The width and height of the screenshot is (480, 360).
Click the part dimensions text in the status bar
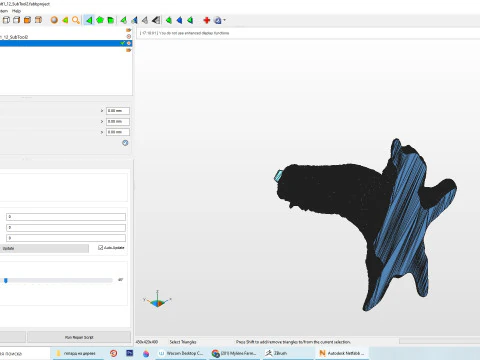pos(147,342)
